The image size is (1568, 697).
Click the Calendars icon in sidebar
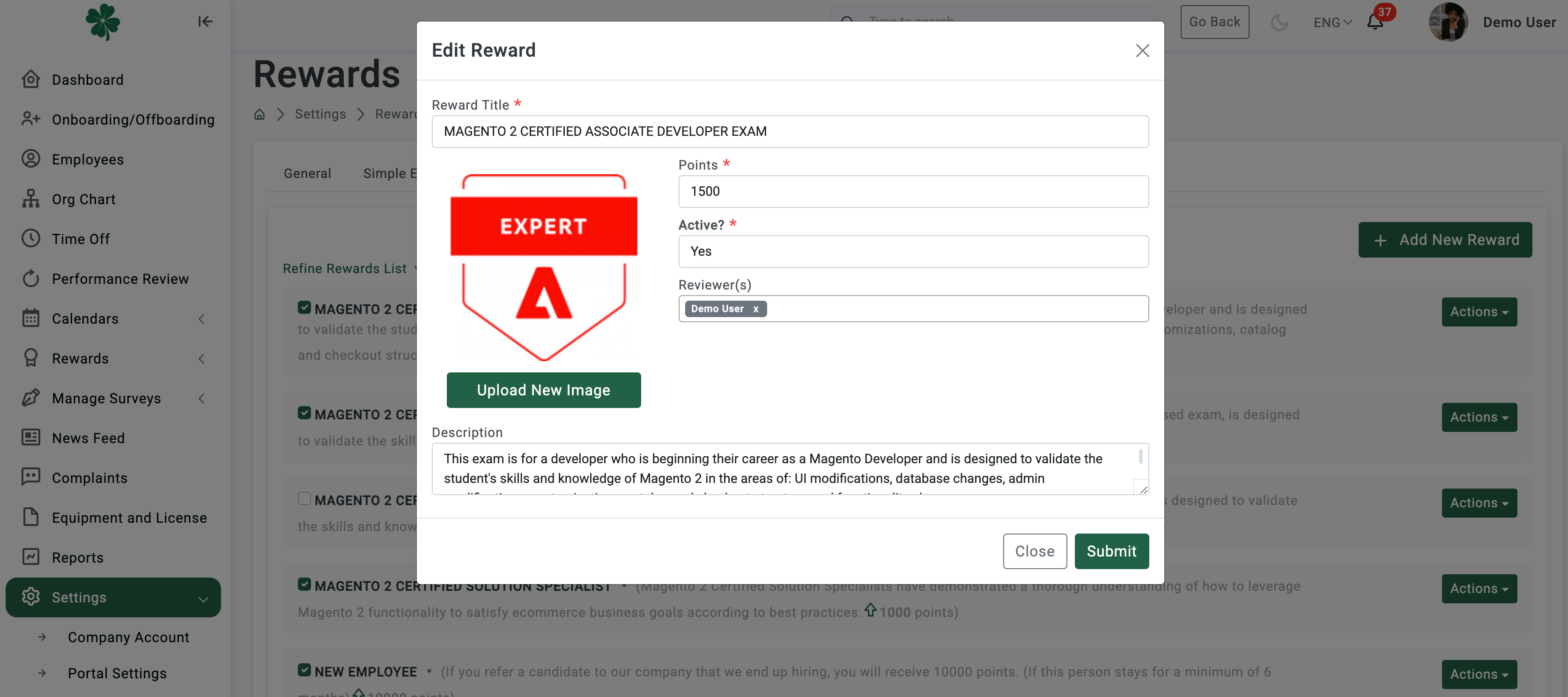[30, 319]
